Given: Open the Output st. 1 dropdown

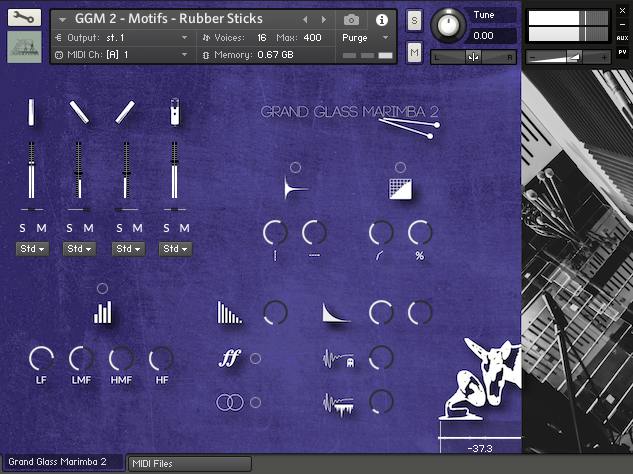Looking at the screenshot, I should [x=124, y=38].
